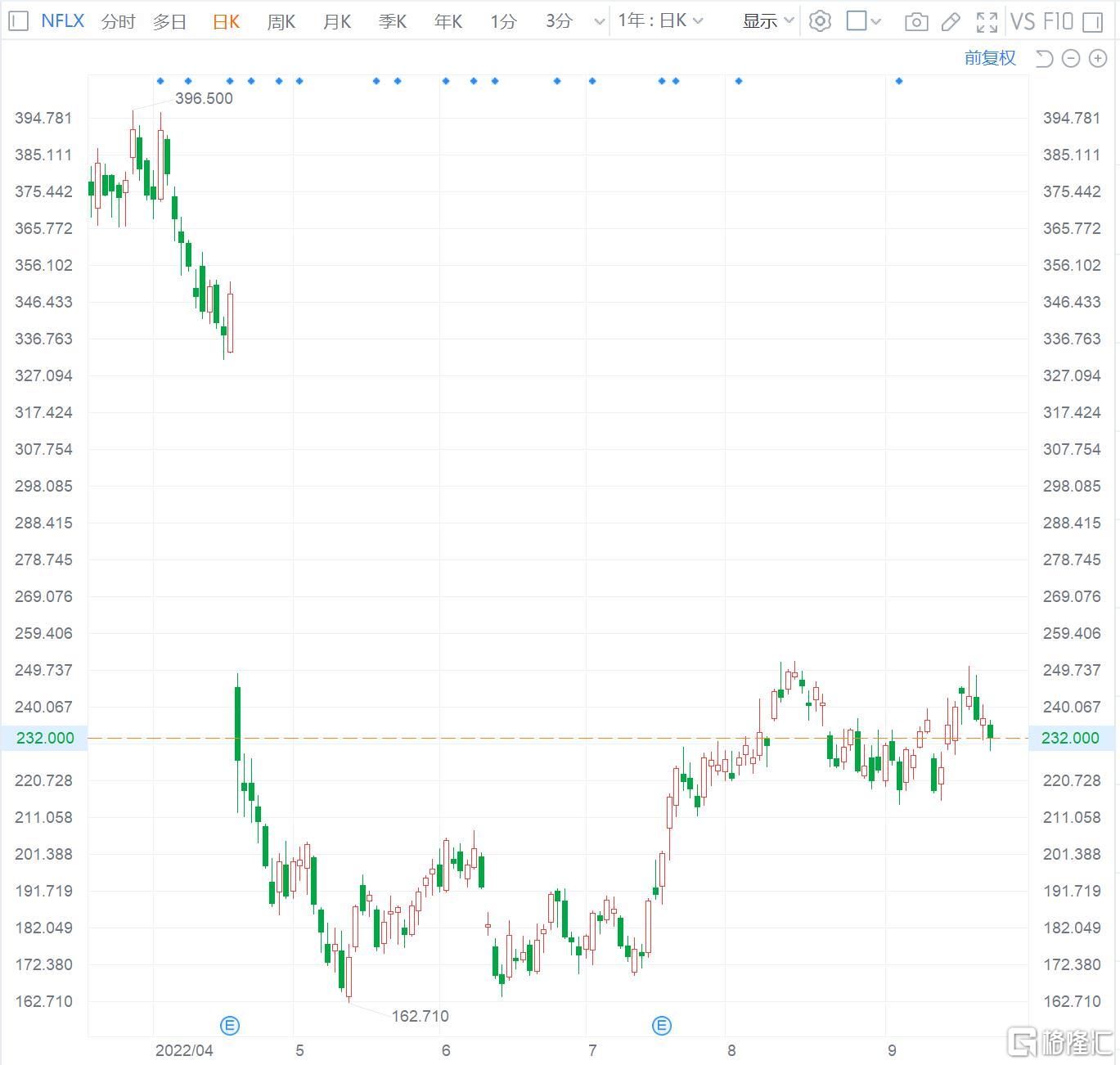Open July earnings E marker
Screen dimensions: 1120x1065
point(661,1025)
